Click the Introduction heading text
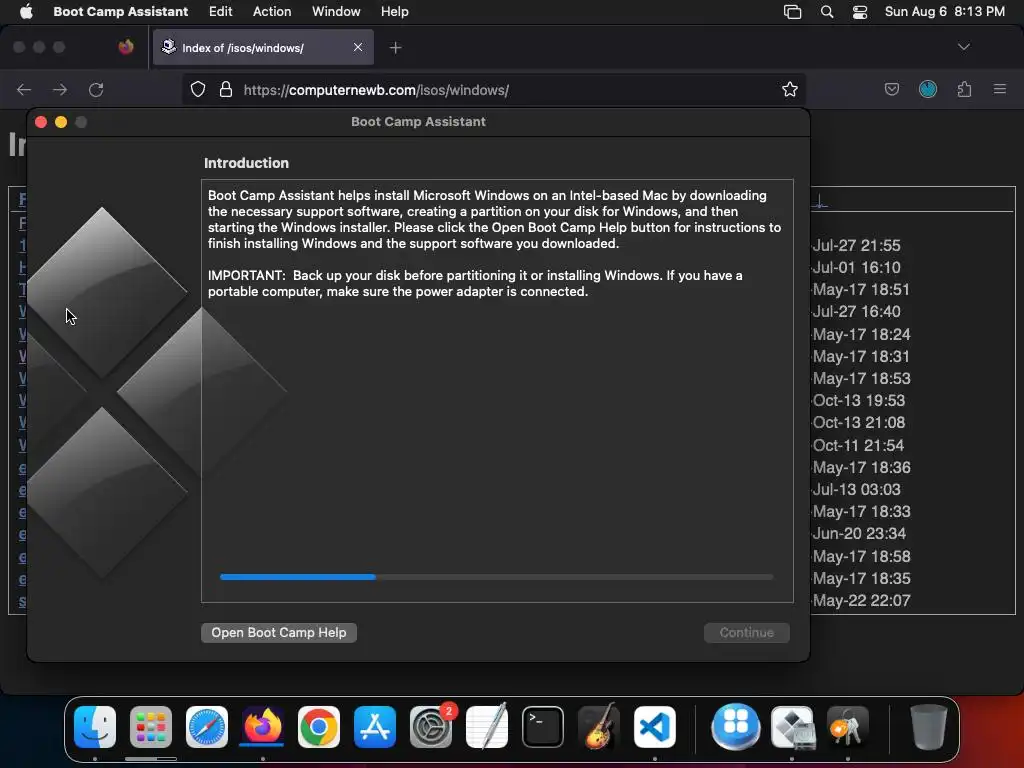 click(246, 163)
